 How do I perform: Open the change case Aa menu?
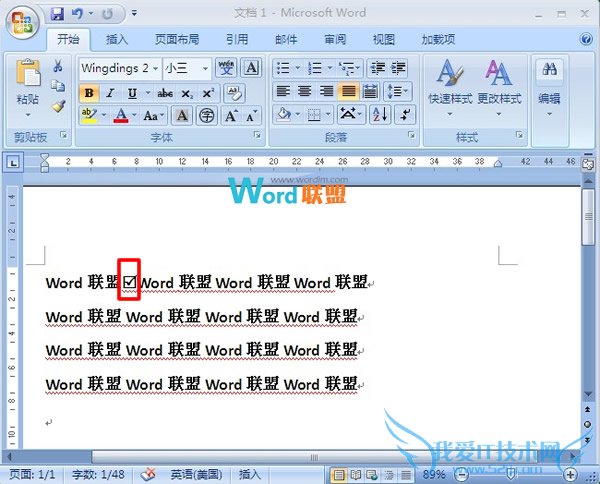154,116
